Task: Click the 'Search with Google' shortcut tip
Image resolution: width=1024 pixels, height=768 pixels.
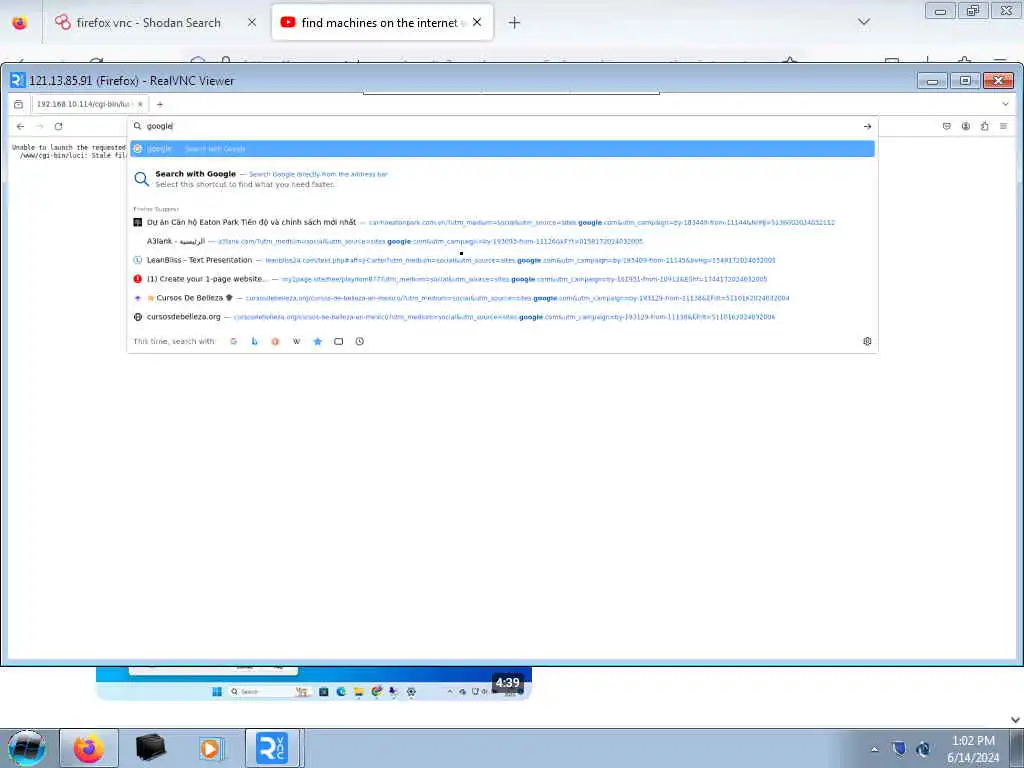Action: point(502,179)
